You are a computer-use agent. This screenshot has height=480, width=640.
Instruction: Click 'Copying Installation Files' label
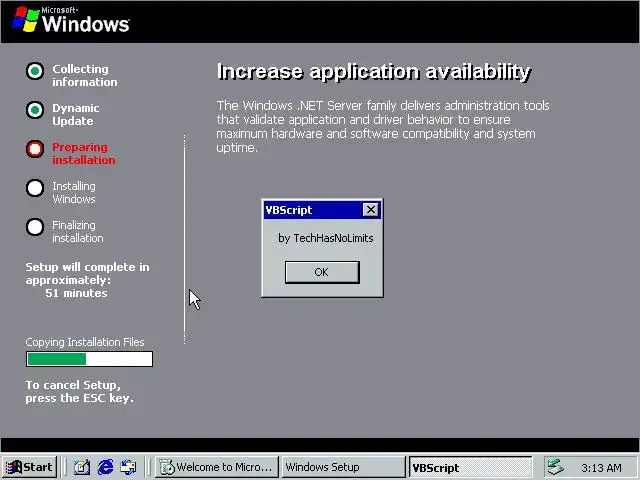(x=85, y=342)
